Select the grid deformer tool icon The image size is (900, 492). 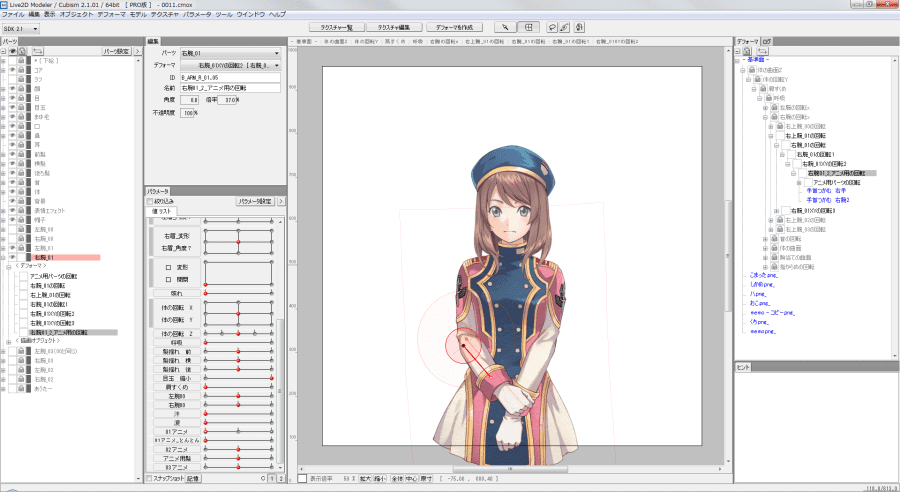click(x=529, y=27)
